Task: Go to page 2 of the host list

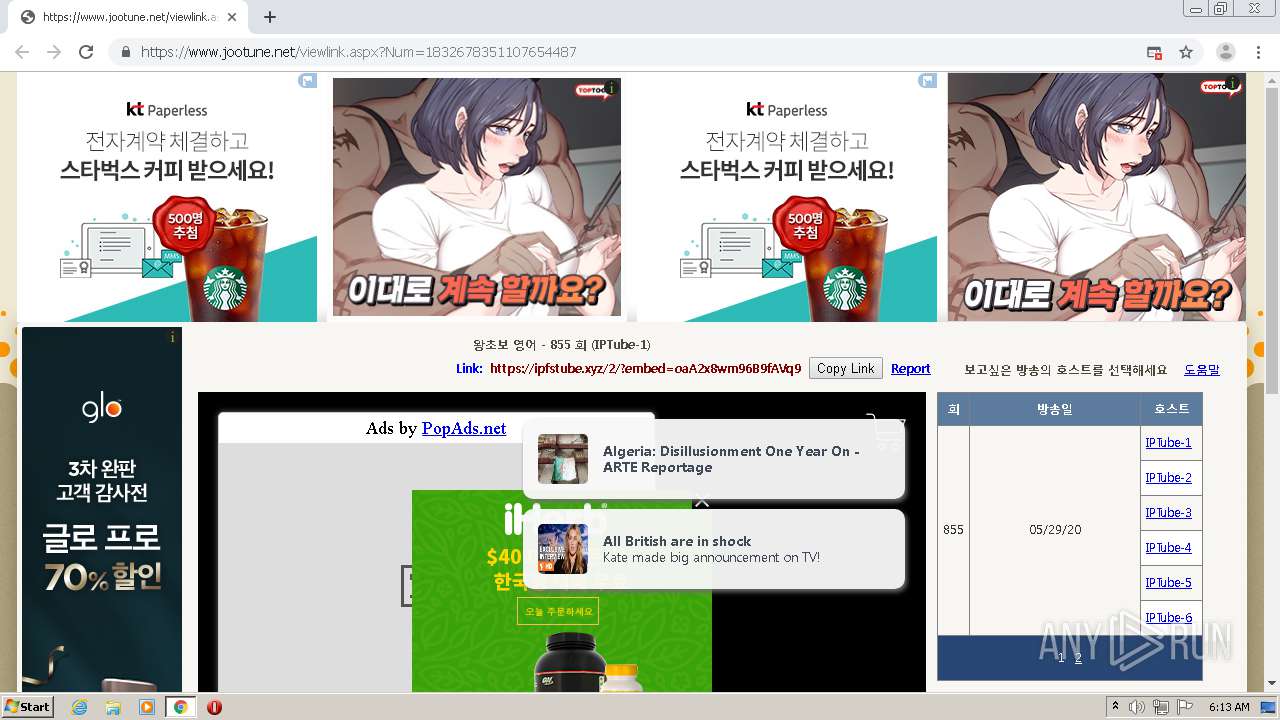Action: pyautogui.click(x=1078, y=658)
